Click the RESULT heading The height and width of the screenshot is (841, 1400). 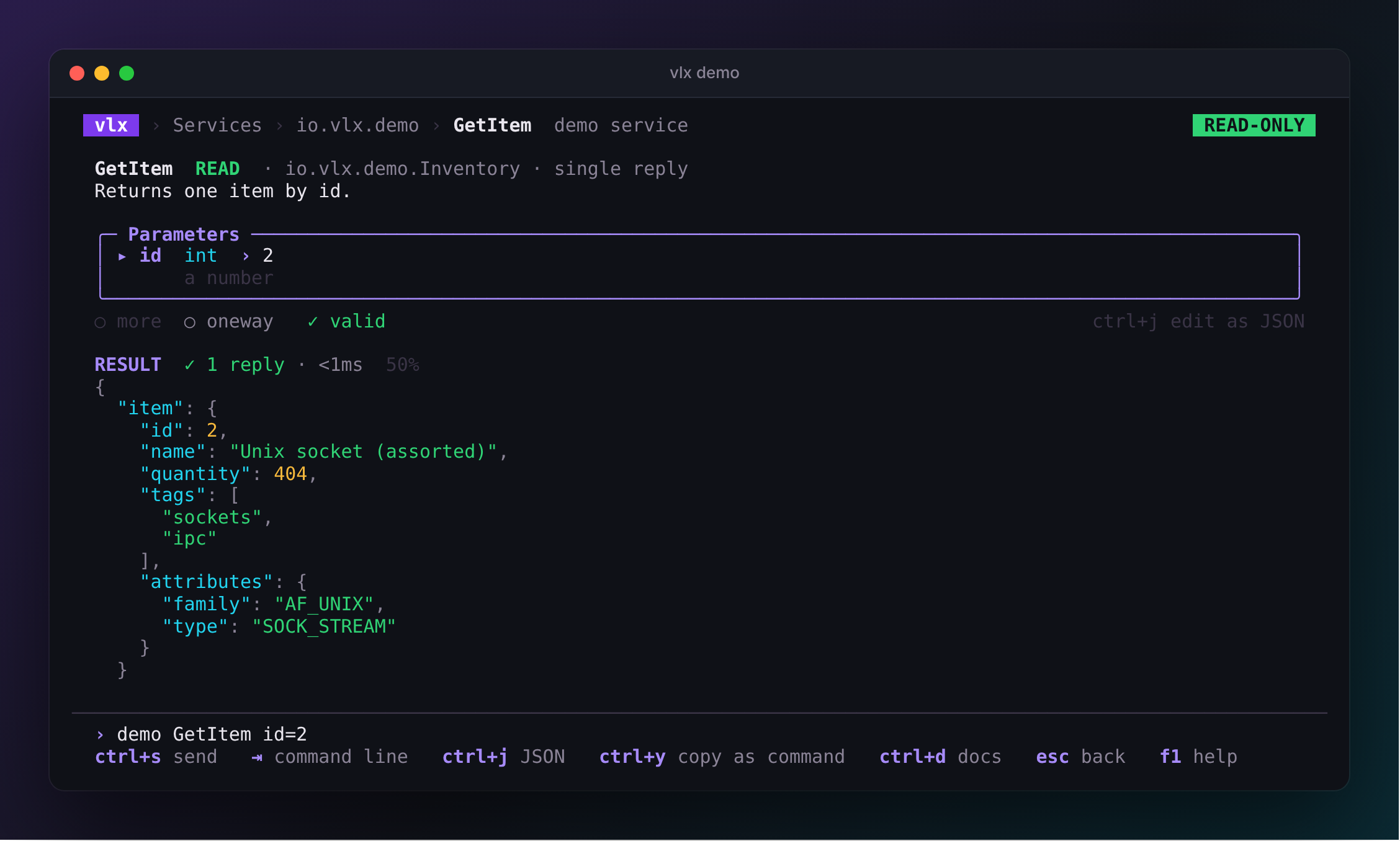tap(128, 365)
